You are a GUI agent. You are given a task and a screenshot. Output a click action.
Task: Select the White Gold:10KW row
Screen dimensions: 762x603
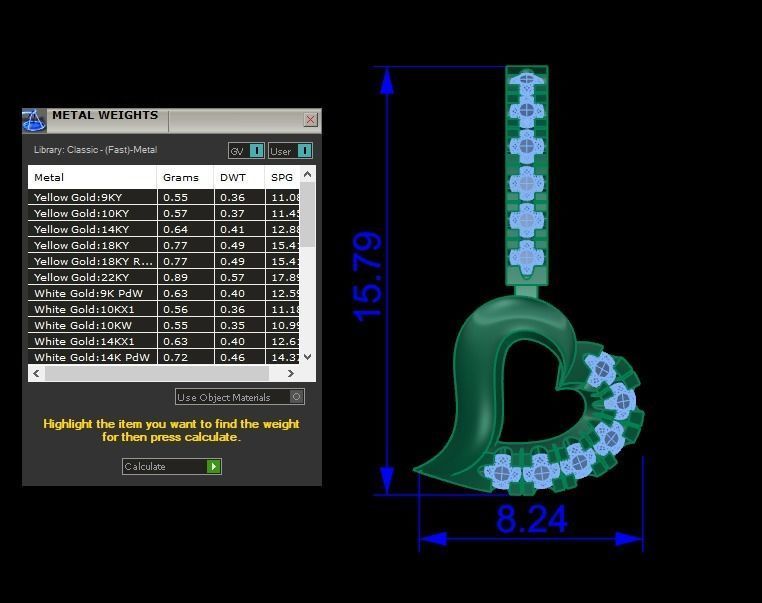coord(164,326)
